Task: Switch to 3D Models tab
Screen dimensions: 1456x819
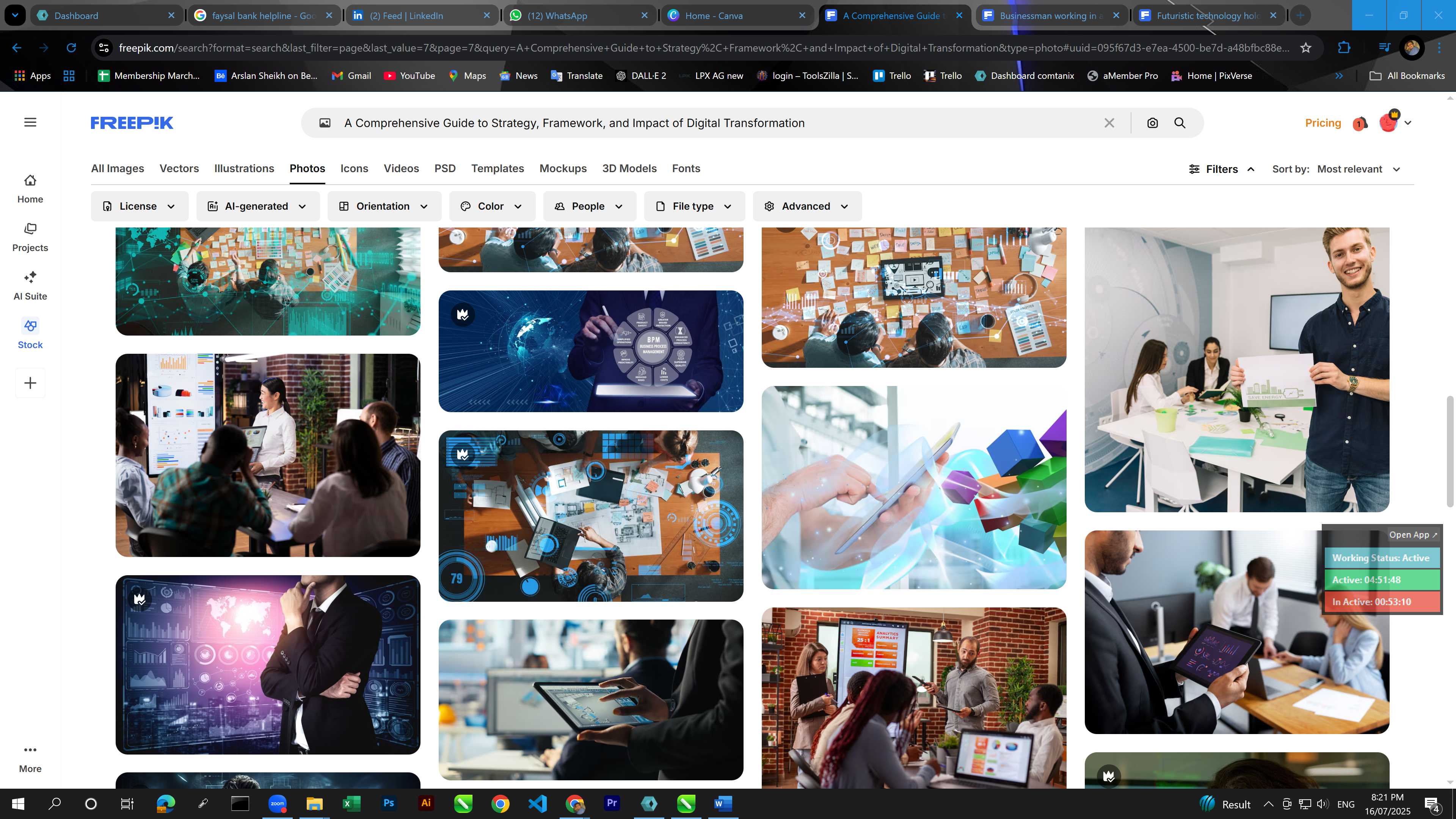Action: coord(629,168)
